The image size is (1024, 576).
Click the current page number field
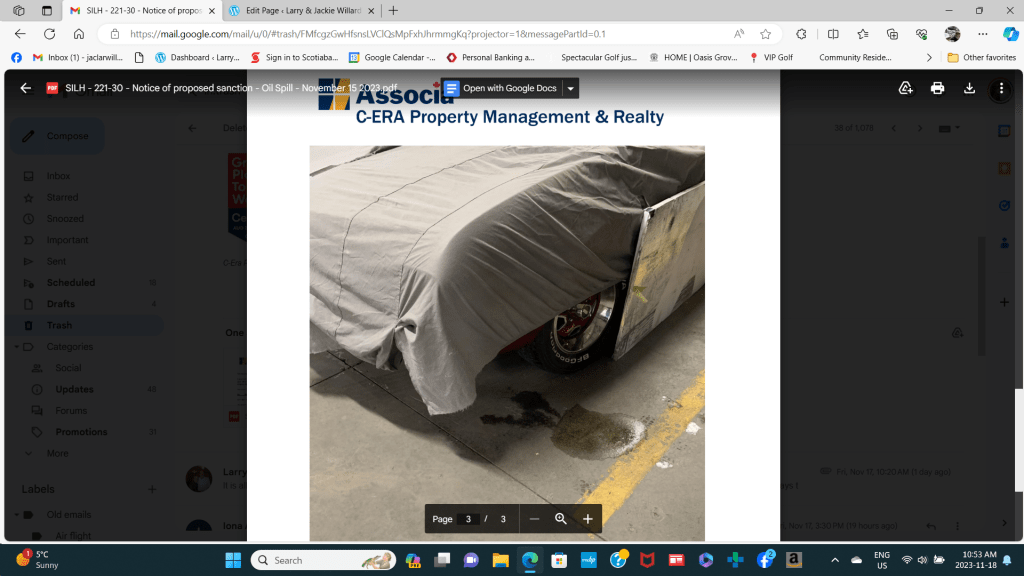468,519
